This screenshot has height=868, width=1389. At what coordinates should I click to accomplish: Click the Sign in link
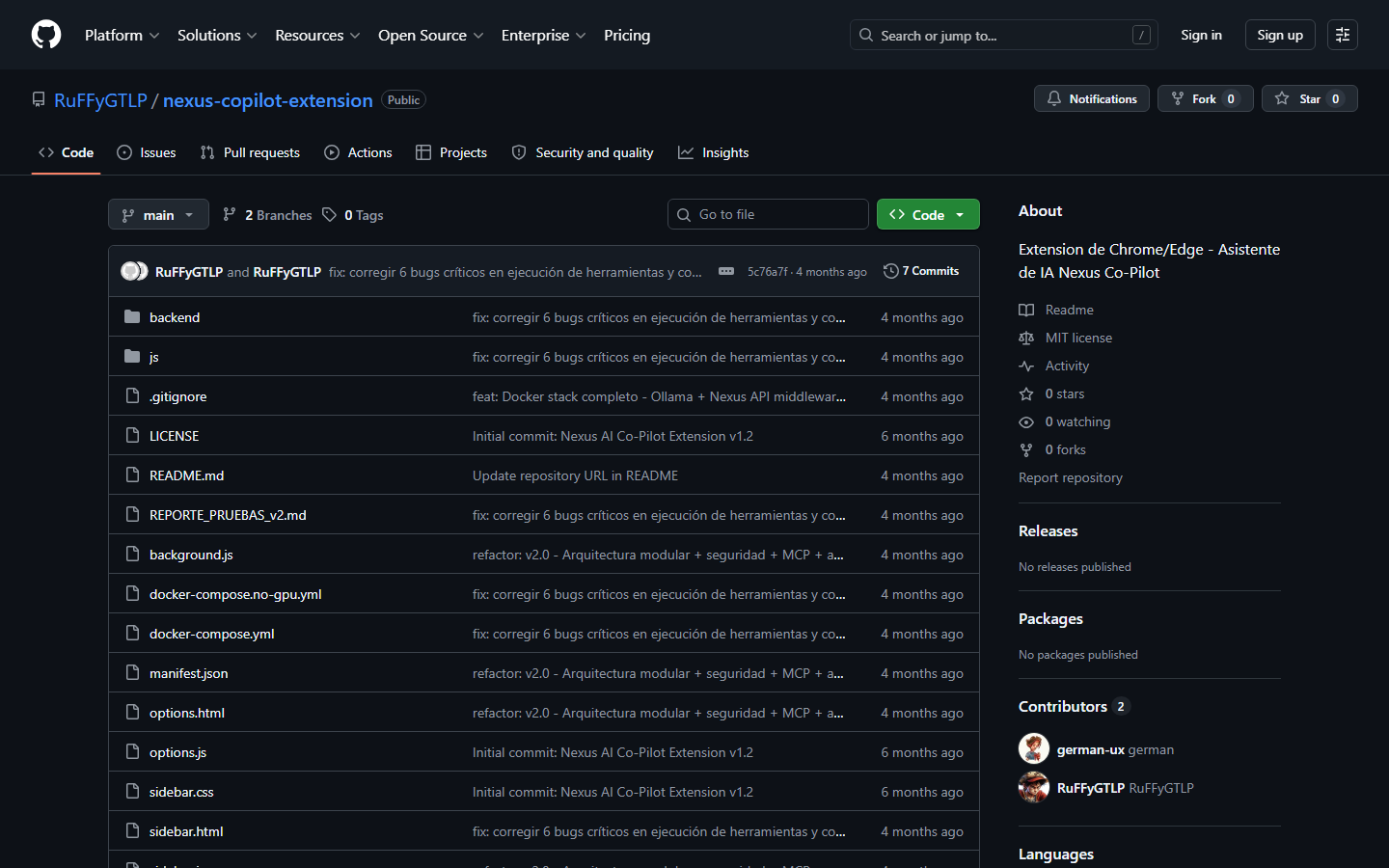(1201, 35)
